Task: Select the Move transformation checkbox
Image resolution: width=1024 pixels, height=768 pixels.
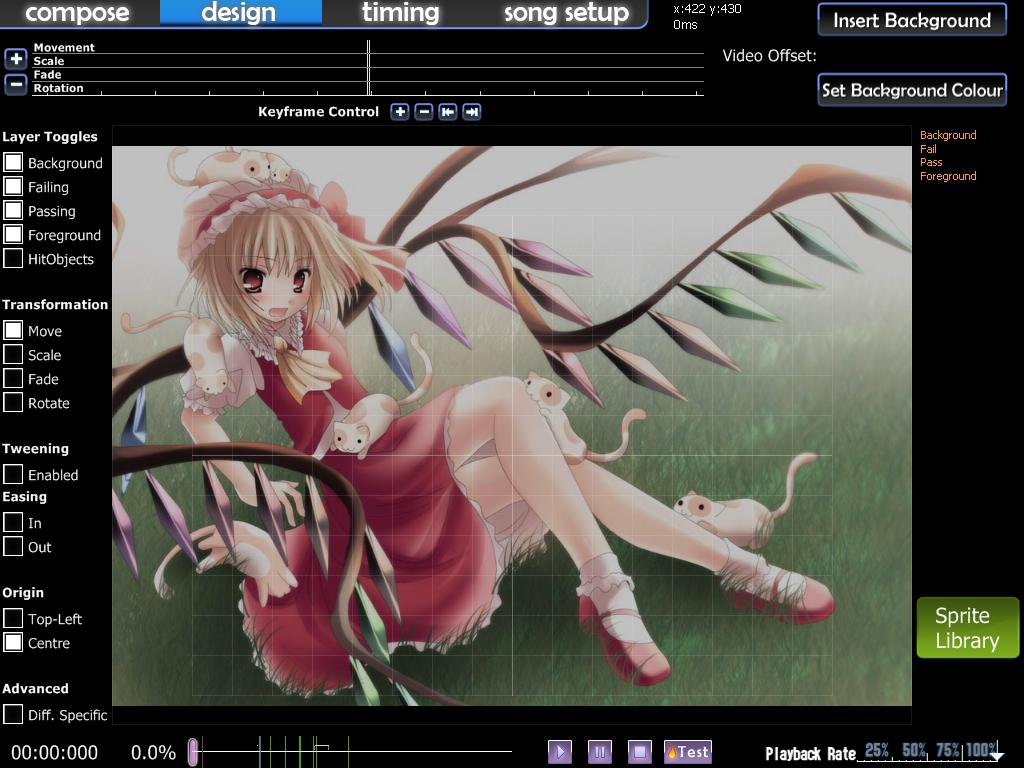Action: pos(13,330)
